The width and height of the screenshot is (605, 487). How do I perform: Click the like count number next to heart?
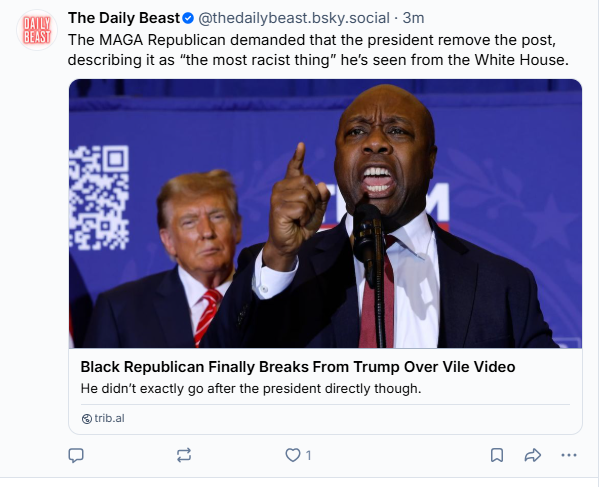click(x=308, y=456)
